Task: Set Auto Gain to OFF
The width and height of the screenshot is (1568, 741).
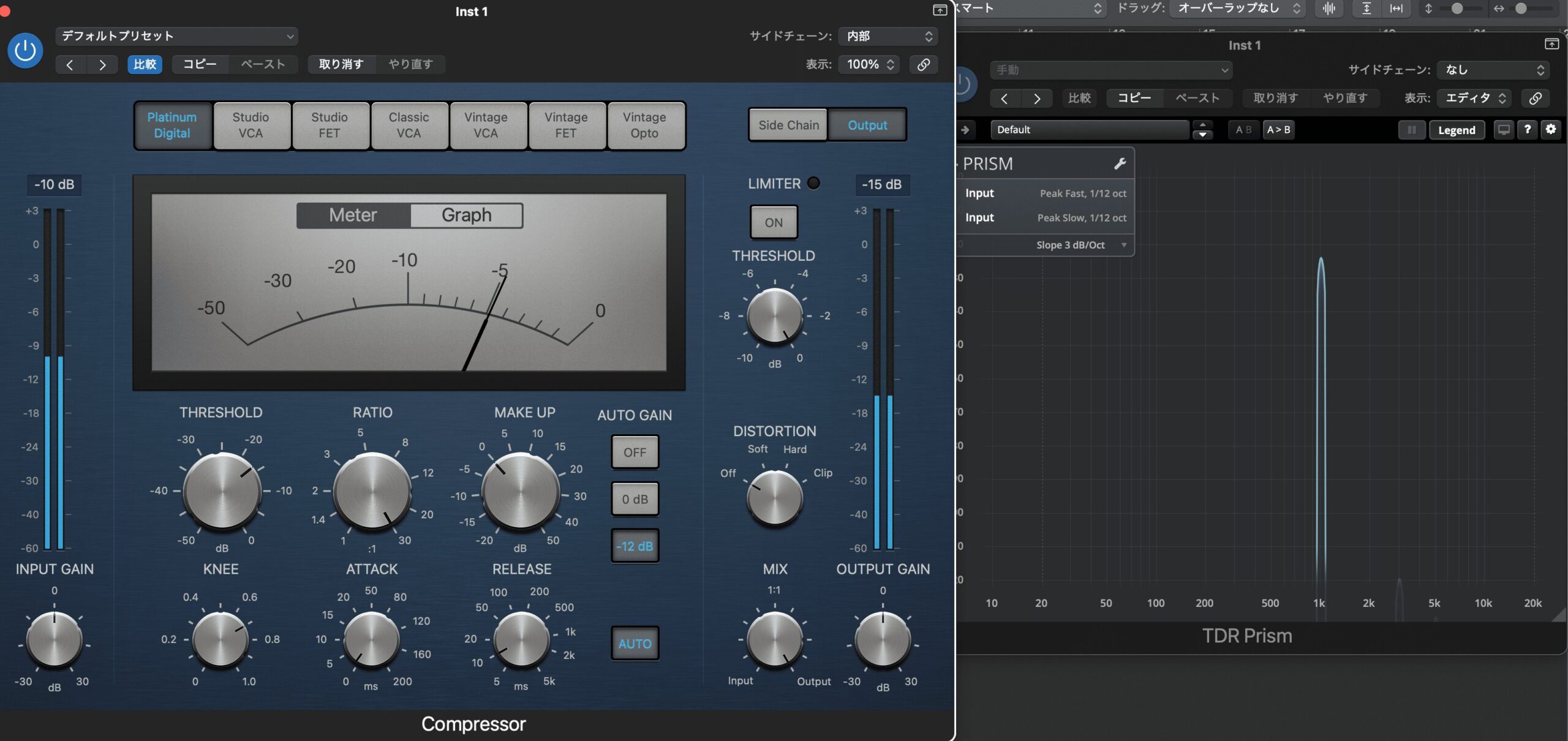Action: point(635,453)
